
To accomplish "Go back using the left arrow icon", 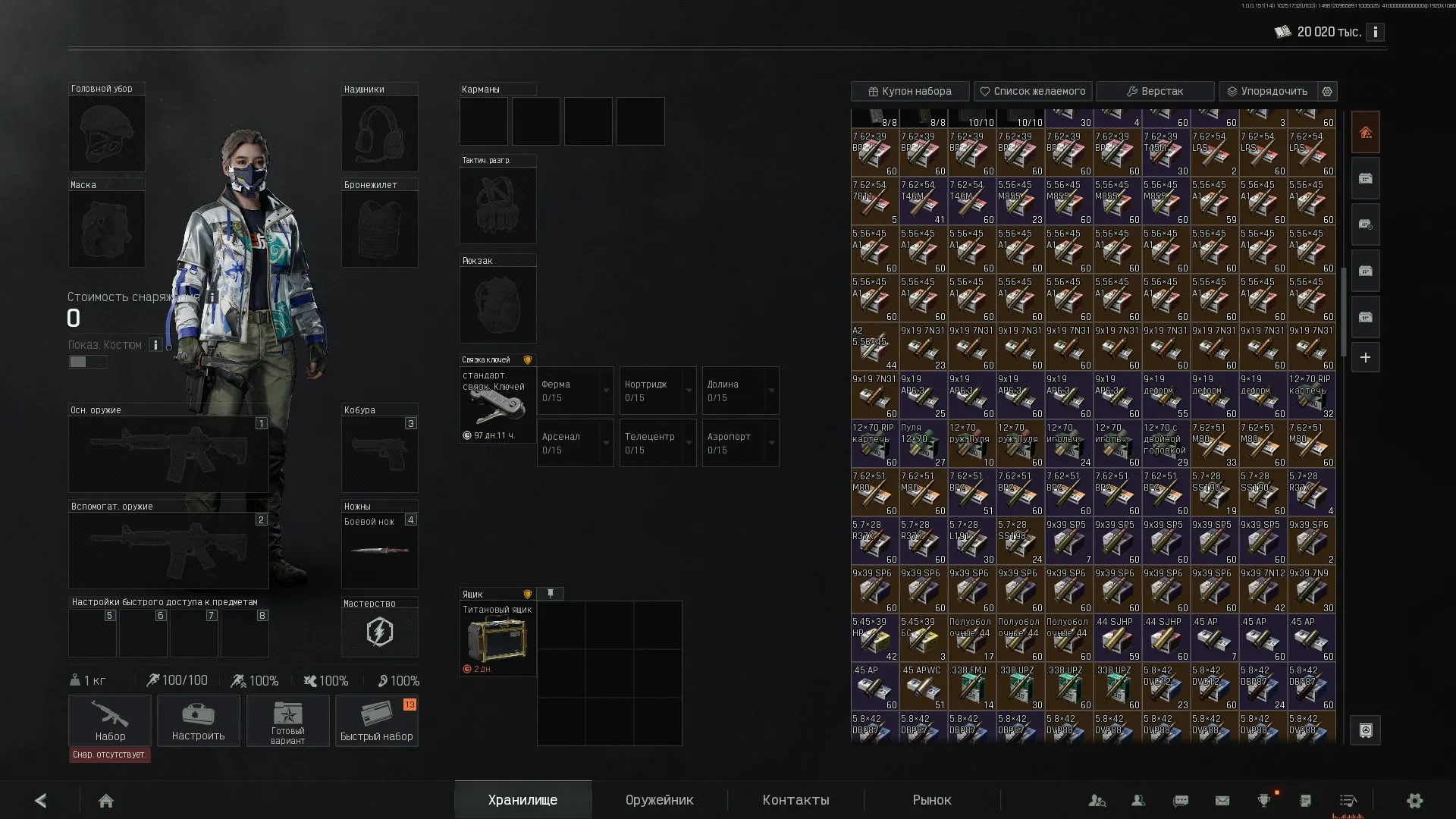I will pos(41,800).
